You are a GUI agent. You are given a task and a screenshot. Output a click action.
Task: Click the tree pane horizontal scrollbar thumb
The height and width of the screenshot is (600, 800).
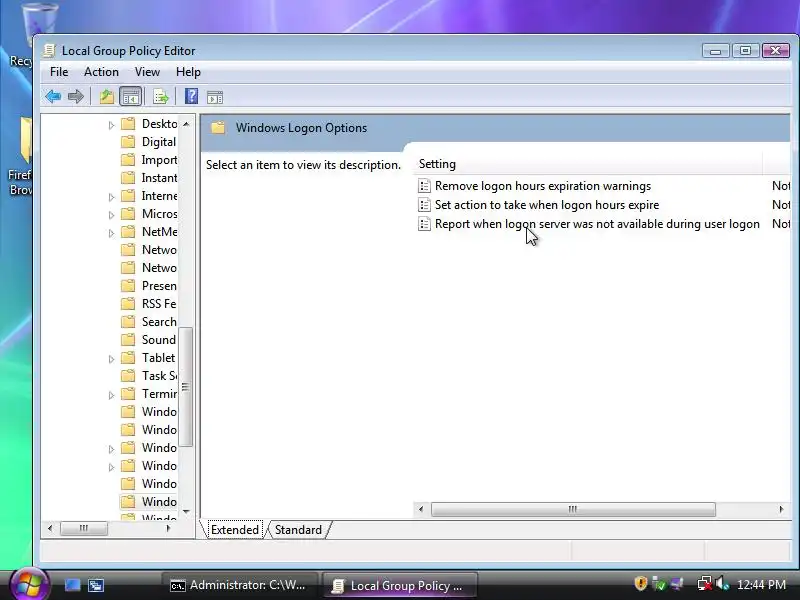tap(84, 528)
